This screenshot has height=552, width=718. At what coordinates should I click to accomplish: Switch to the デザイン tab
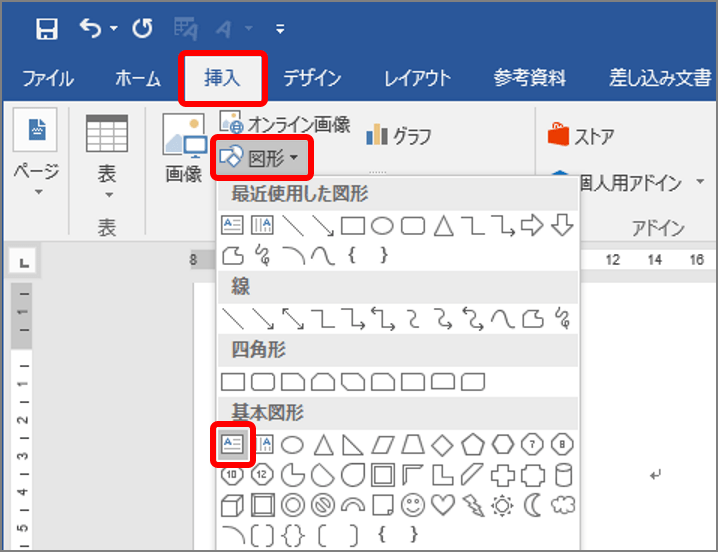[x=312, y=78]
